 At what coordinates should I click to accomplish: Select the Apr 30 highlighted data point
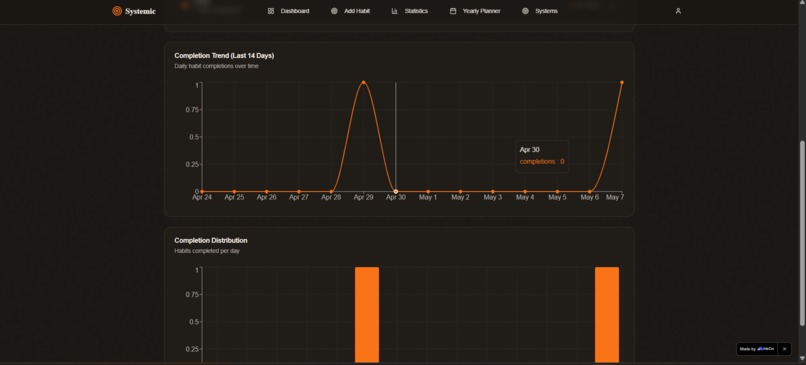(x=396, y=191)
